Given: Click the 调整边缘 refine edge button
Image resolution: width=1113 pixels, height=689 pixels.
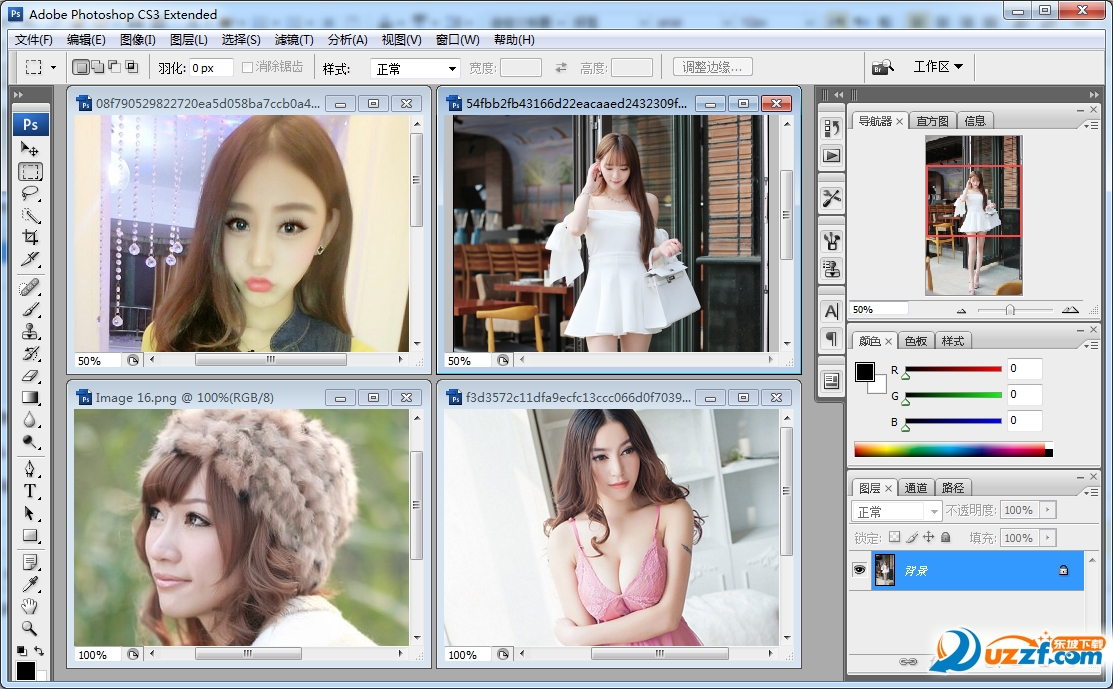Looking at the screenshot, I should [712, 67].
